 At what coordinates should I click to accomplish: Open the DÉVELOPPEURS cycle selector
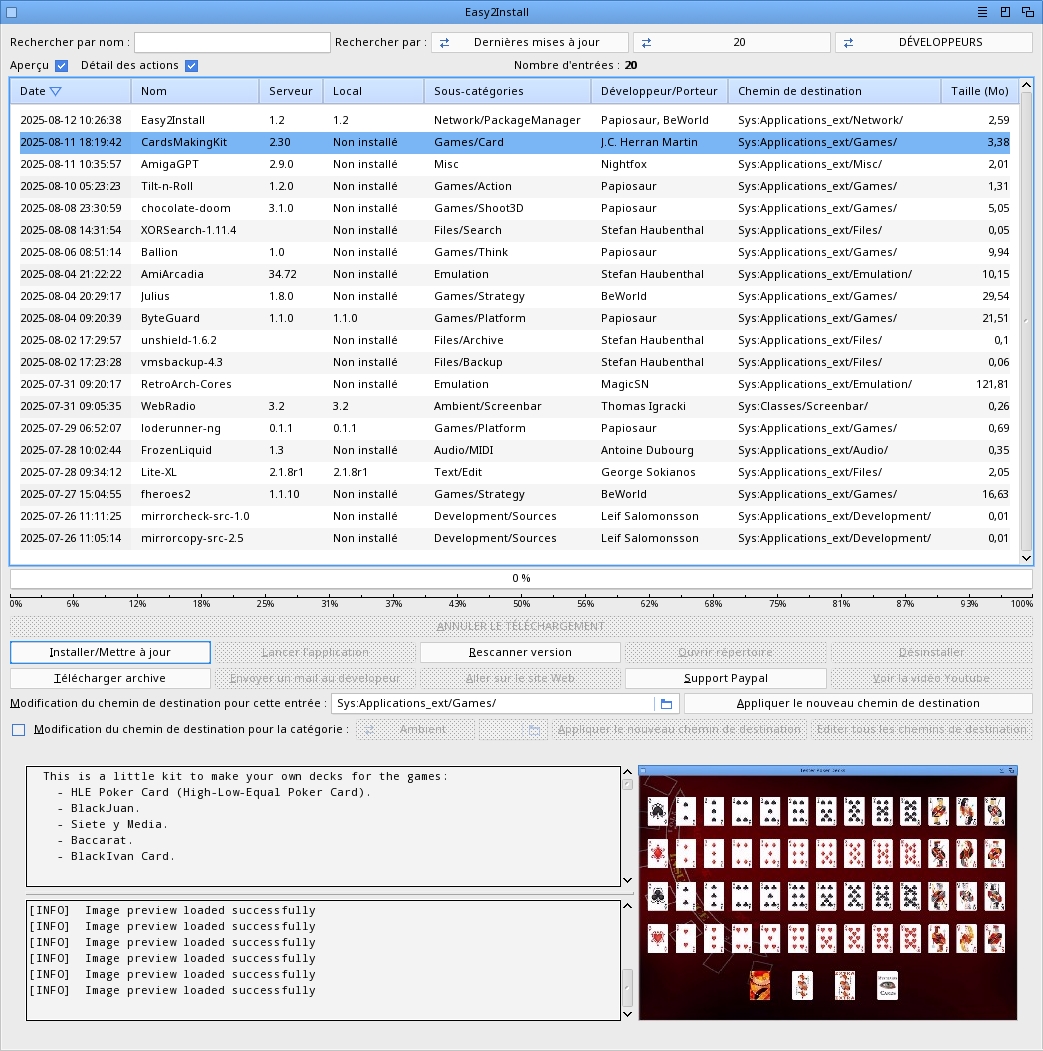tap(933, 43)
